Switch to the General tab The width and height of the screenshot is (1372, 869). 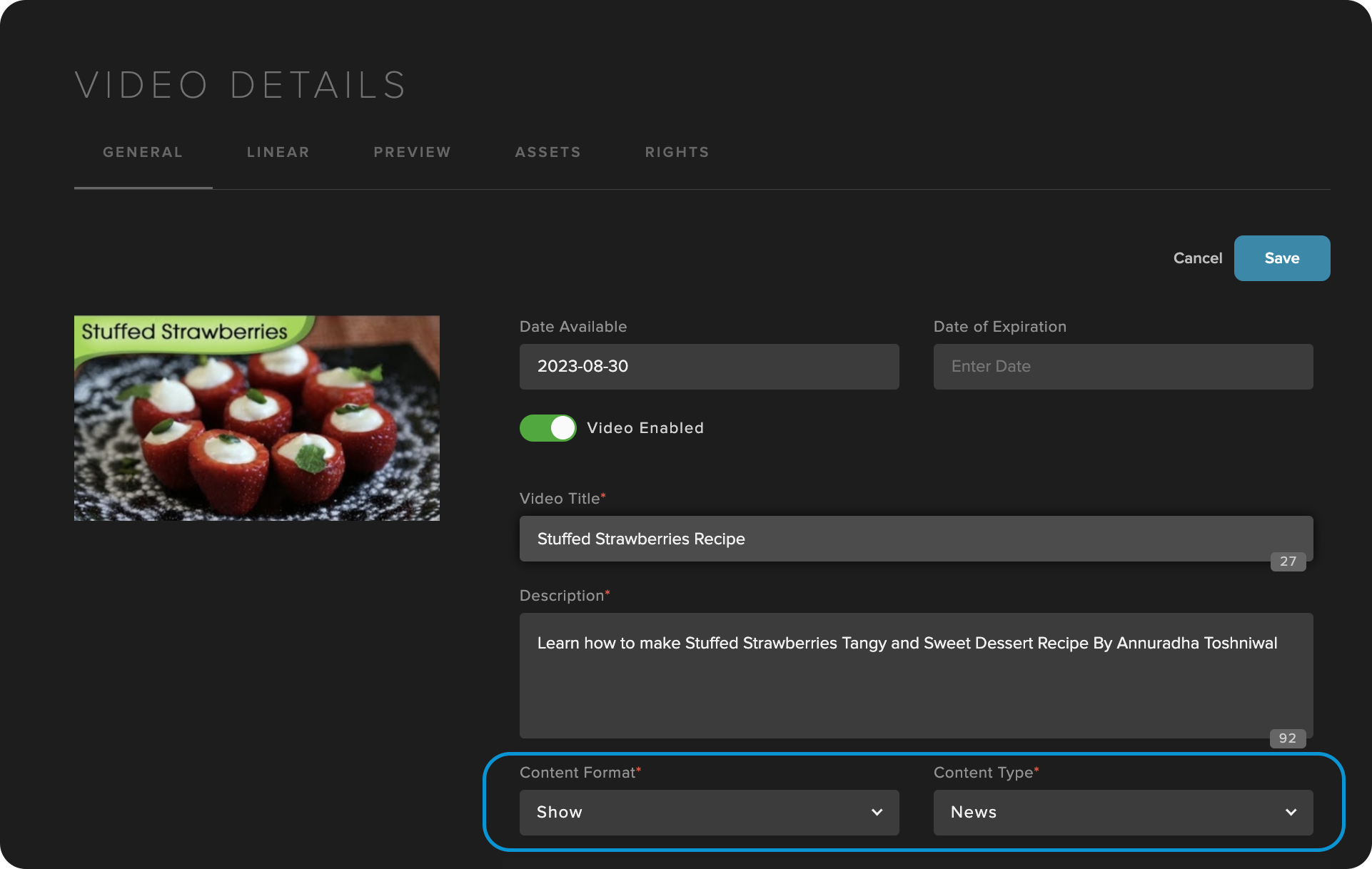143,152
